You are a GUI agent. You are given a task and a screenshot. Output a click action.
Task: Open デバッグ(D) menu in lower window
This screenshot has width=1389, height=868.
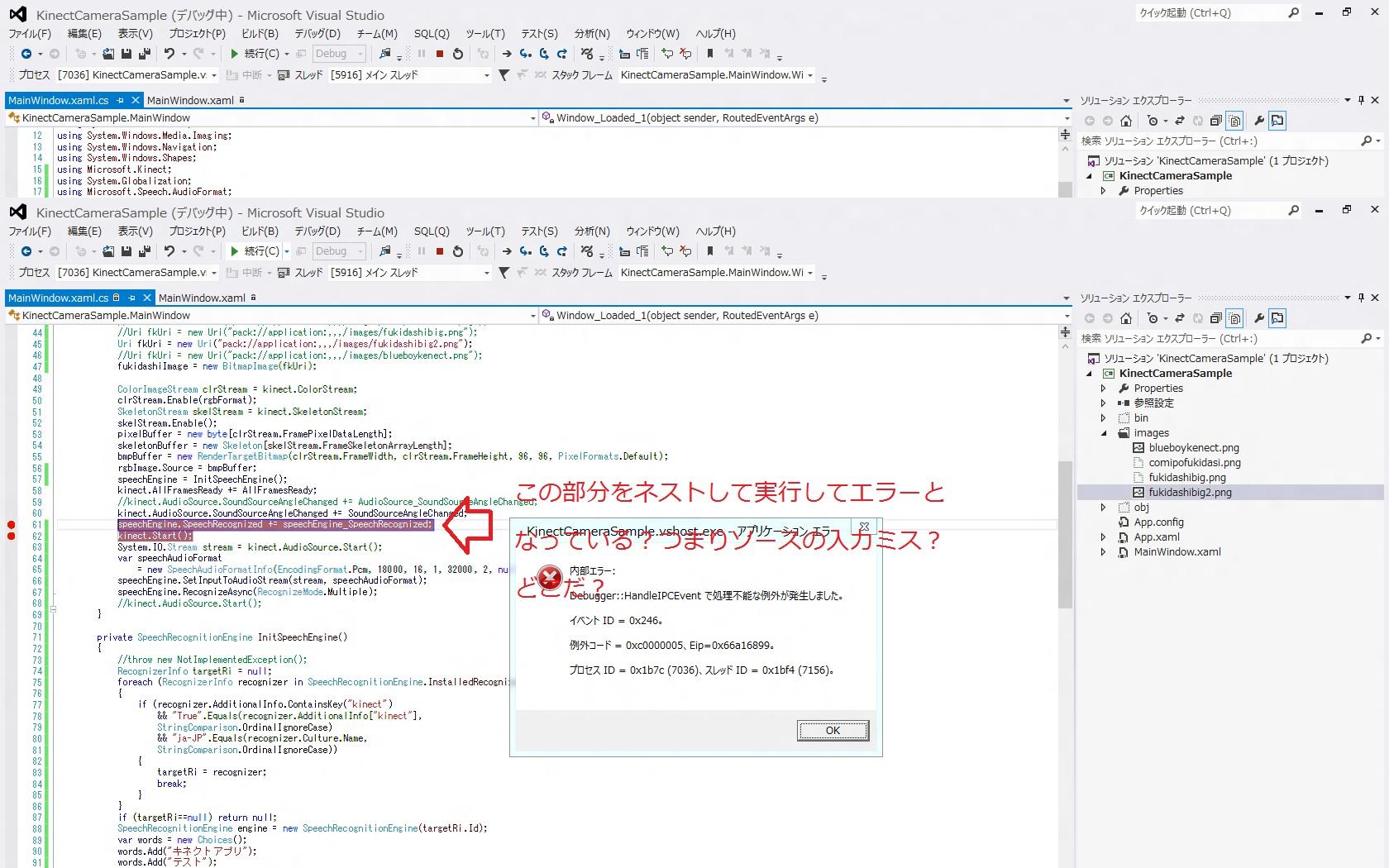317,231
